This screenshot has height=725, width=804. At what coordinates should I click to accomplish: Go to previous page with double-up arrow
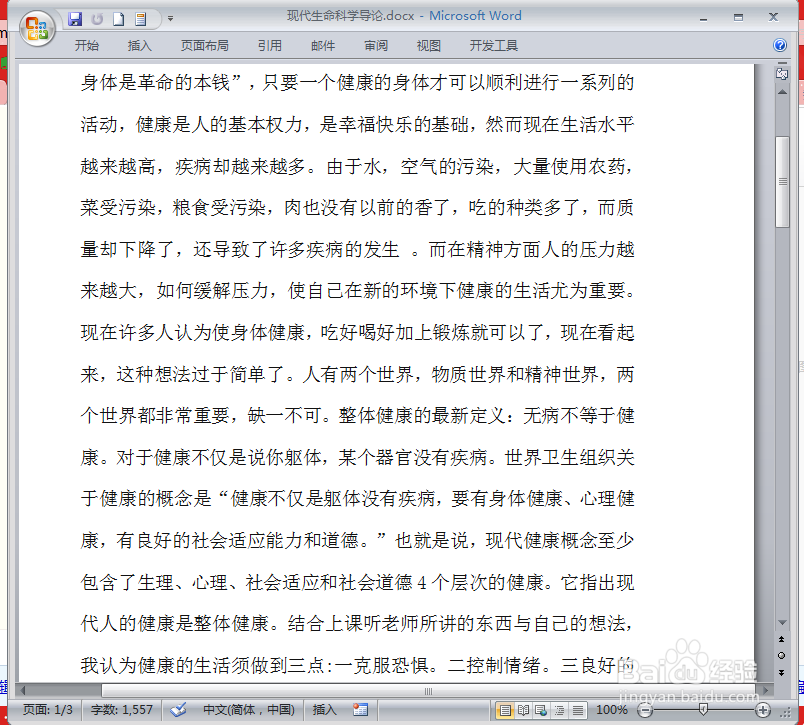[x=781, y=639]
